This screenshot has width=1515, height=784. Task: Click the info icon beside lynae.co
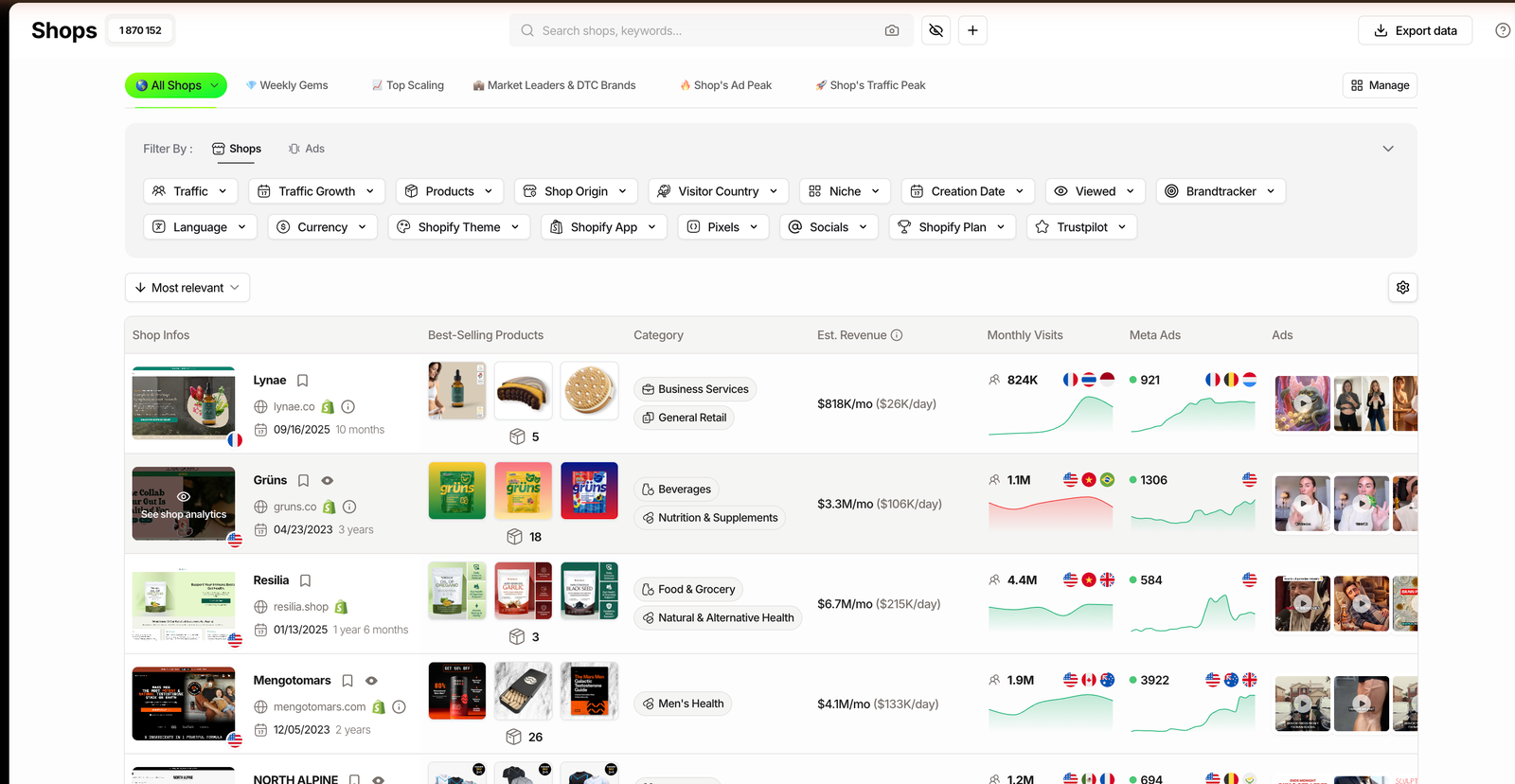[348, 407]
